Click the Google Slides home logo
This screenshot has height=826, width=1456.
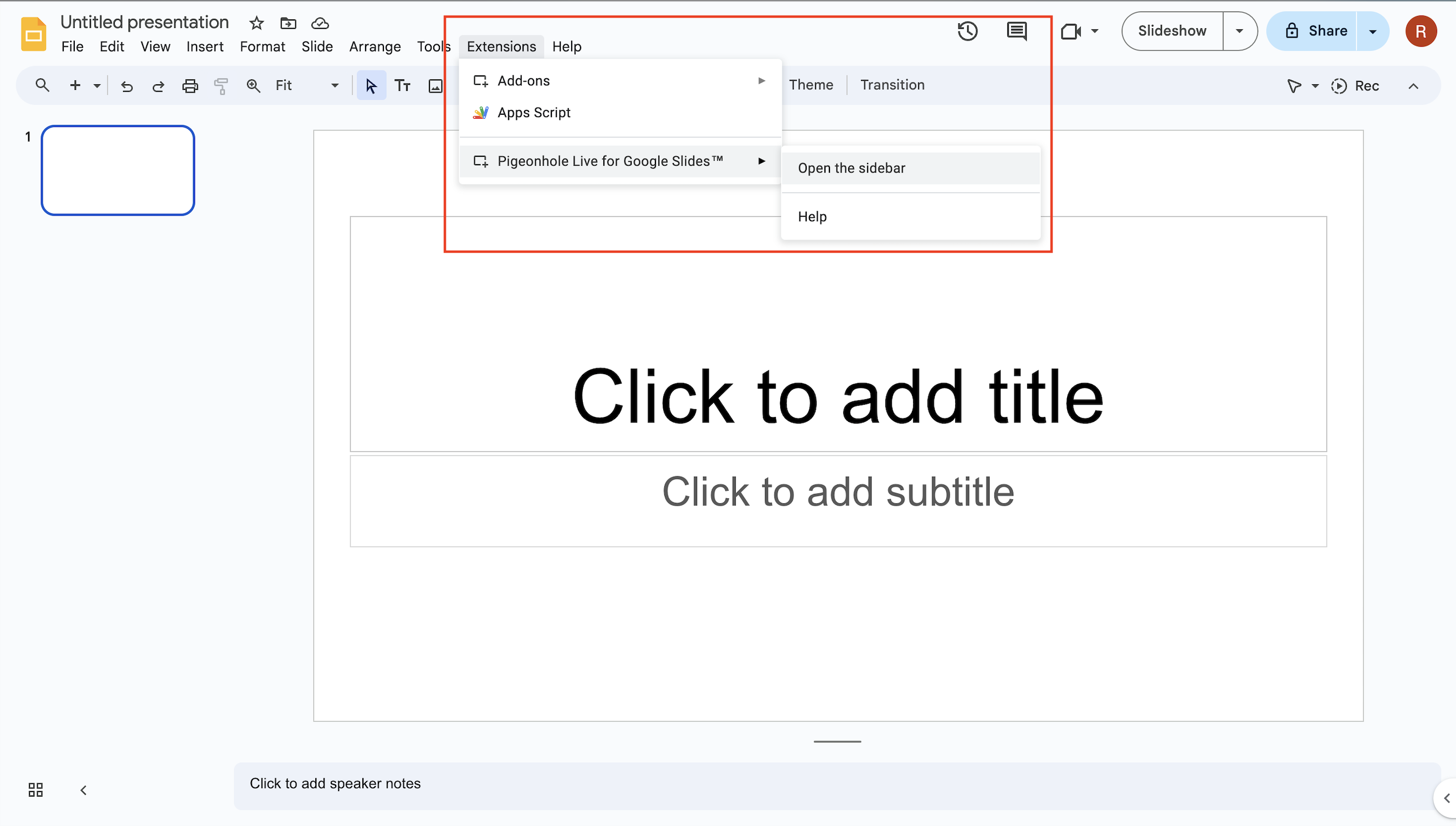tap(33, 34)
